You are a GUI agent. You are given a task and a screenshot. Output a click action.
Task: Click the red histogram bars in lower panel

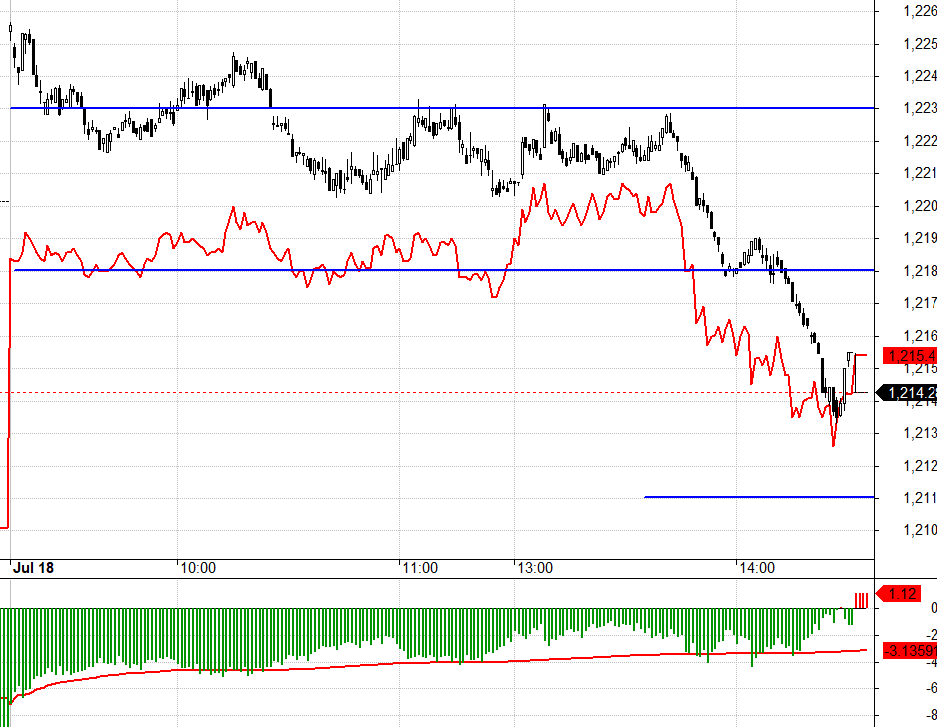pos(861,600)
